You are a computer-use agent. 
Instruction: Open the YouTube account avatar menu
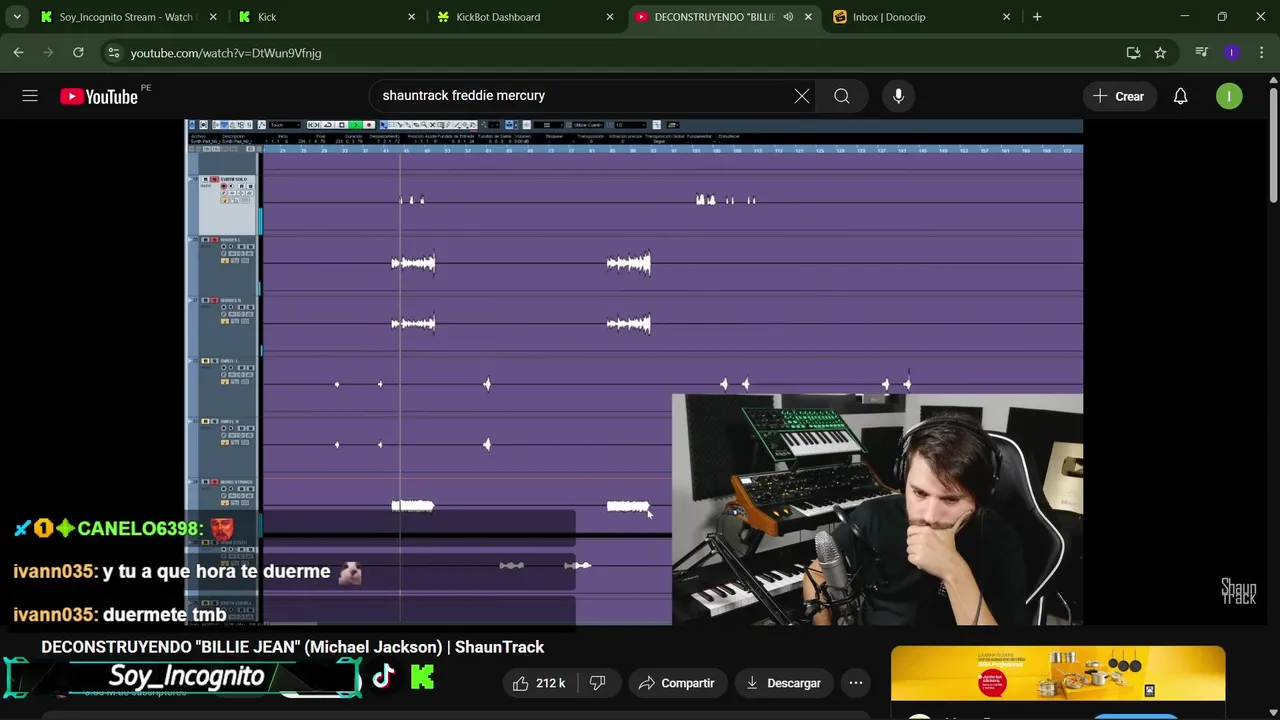point(1229,96)
